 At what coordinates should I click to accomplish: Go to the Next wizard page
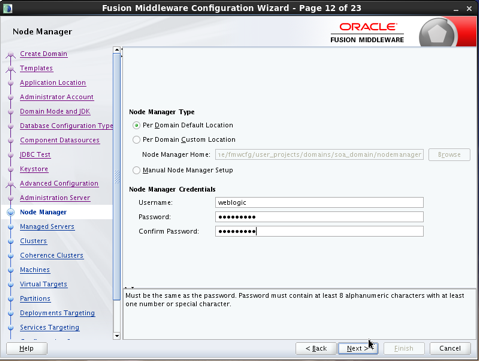358,348
